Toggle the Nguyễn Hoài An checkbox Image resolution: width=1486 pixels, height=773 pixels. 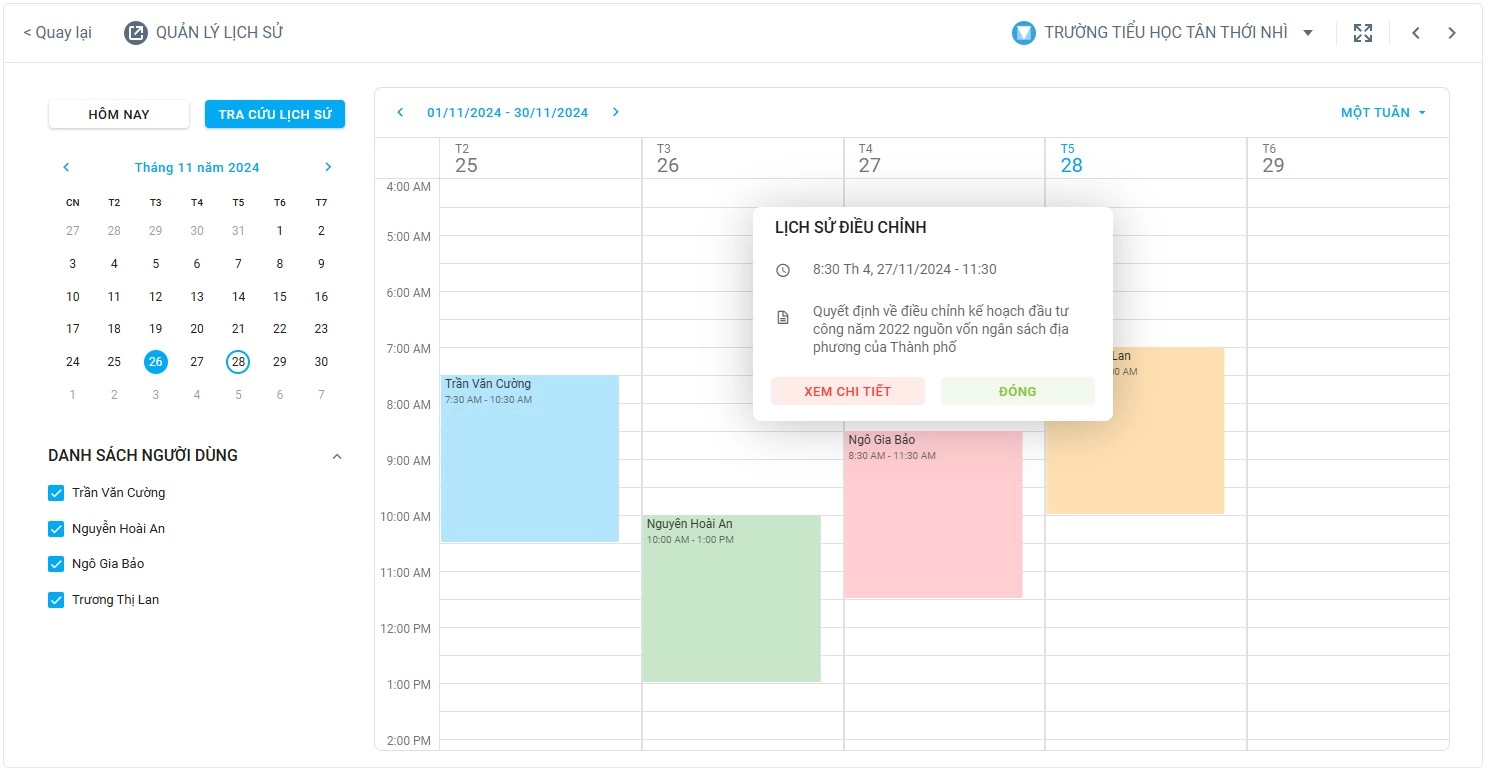(x=56, y=529)
